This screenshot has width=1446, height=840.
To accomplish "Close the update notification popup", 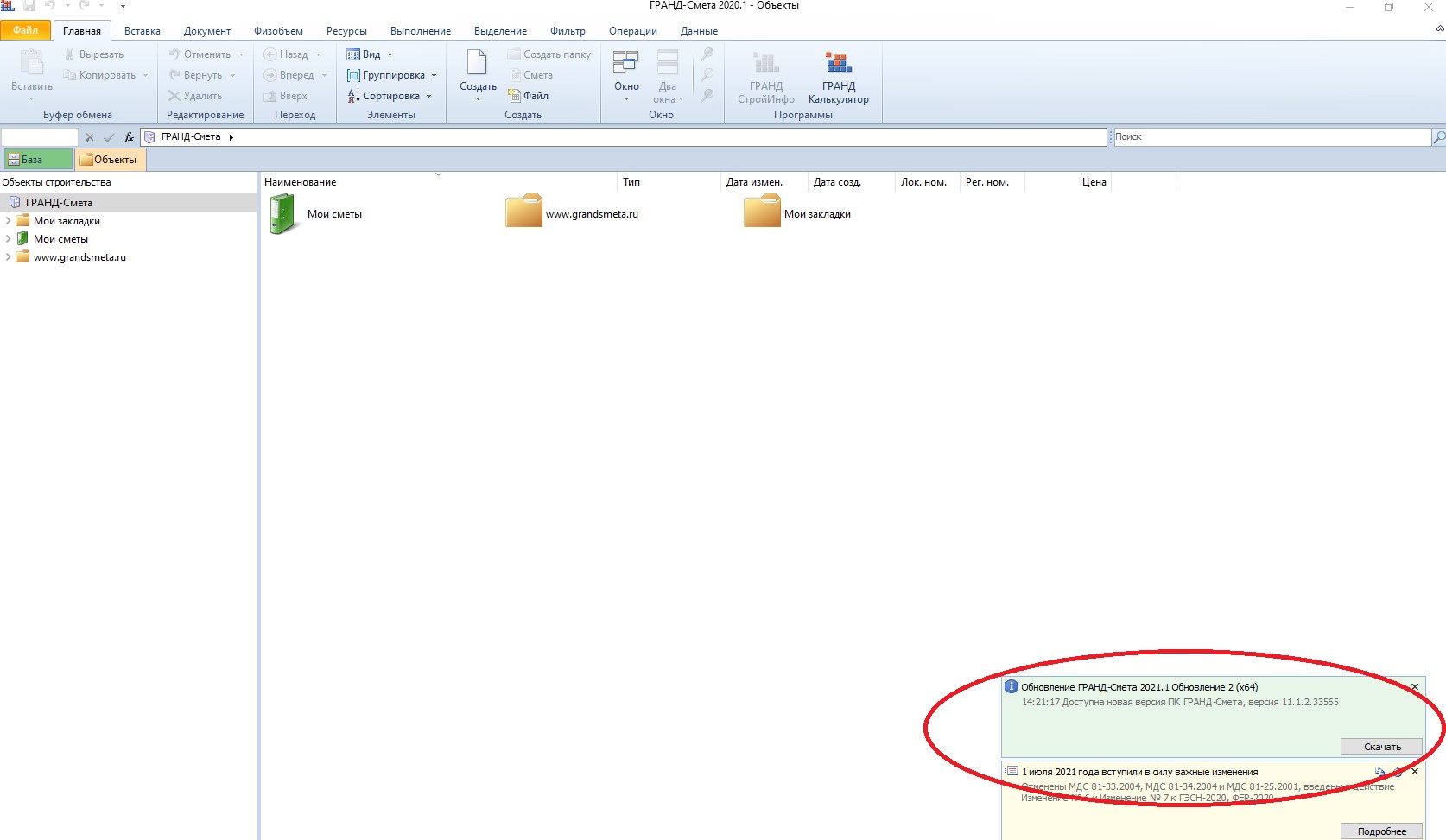I will coord(1415,687).
